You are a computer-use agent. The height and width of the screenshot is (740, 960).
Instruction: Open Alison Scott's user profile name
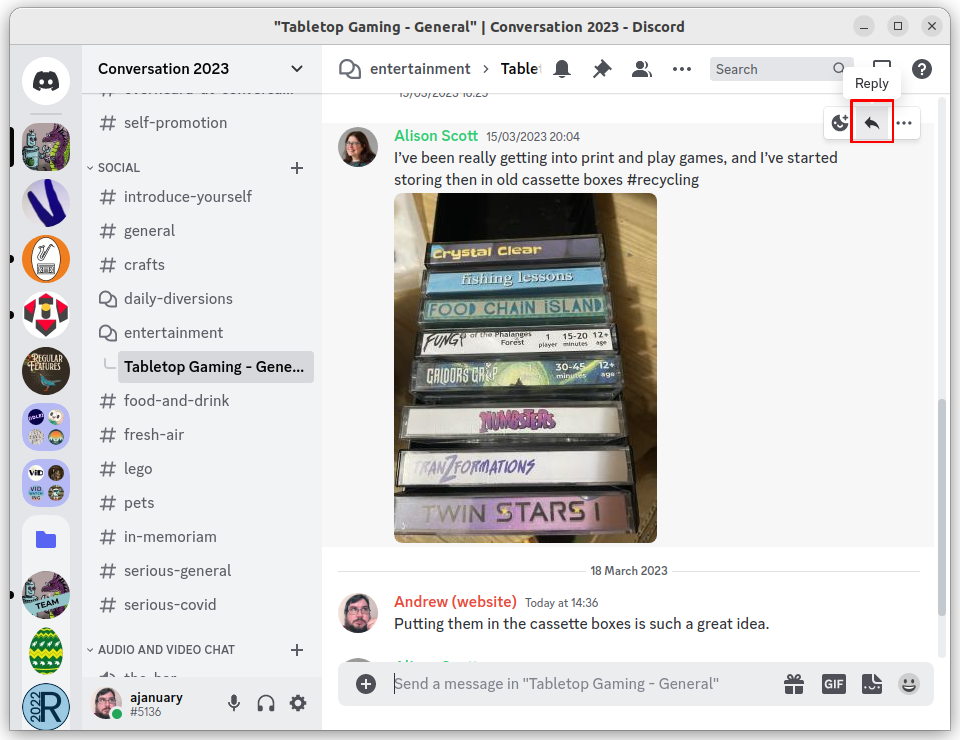pos(436,135)
